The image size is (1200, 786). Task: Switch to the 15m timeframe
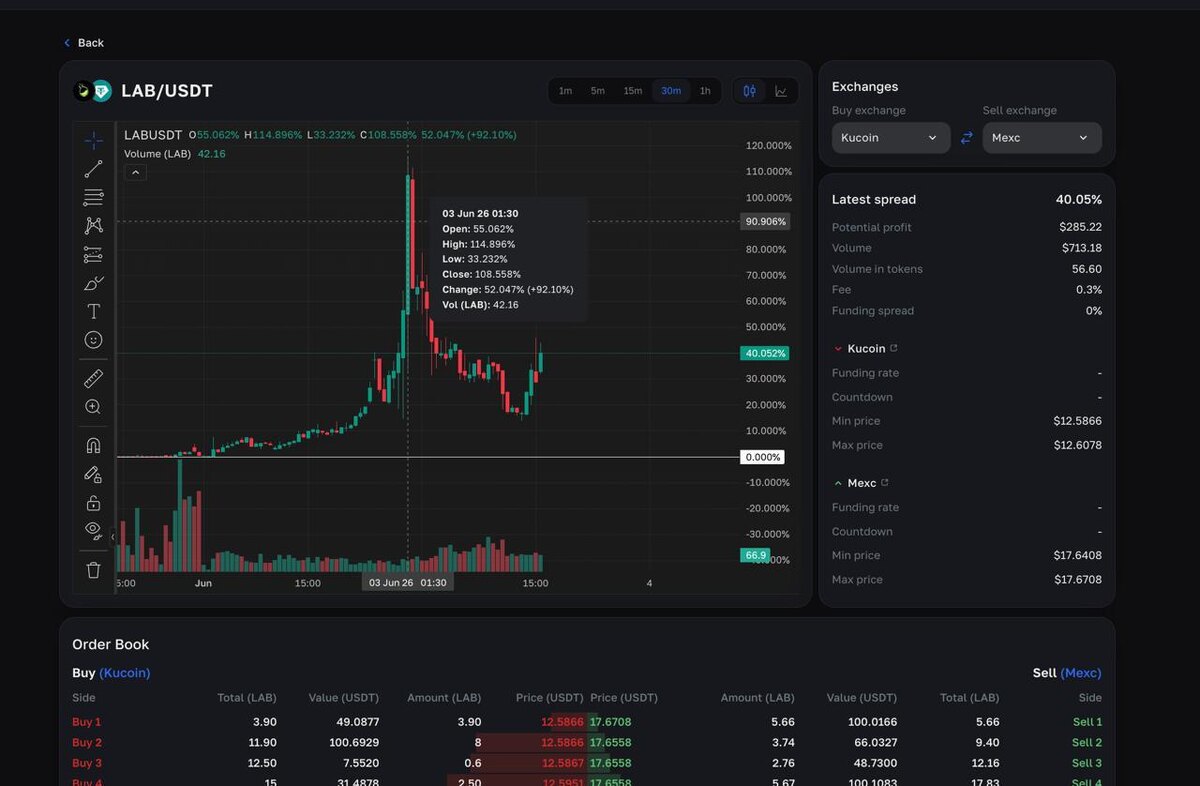(x=633, y=91)
